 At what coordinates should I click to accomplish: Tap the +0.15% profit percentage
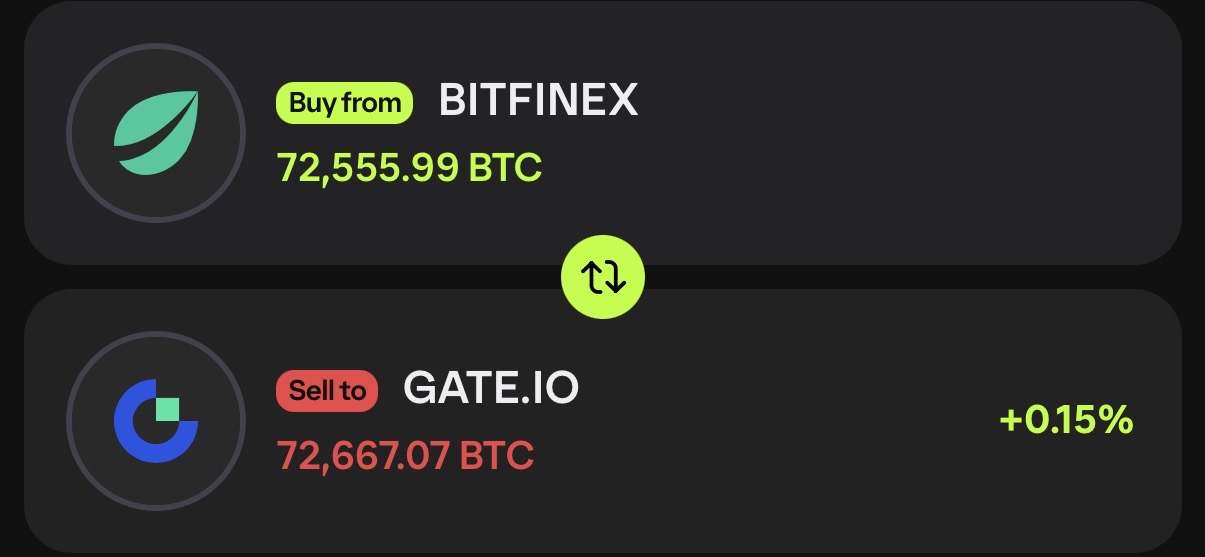coord(1065,421)
